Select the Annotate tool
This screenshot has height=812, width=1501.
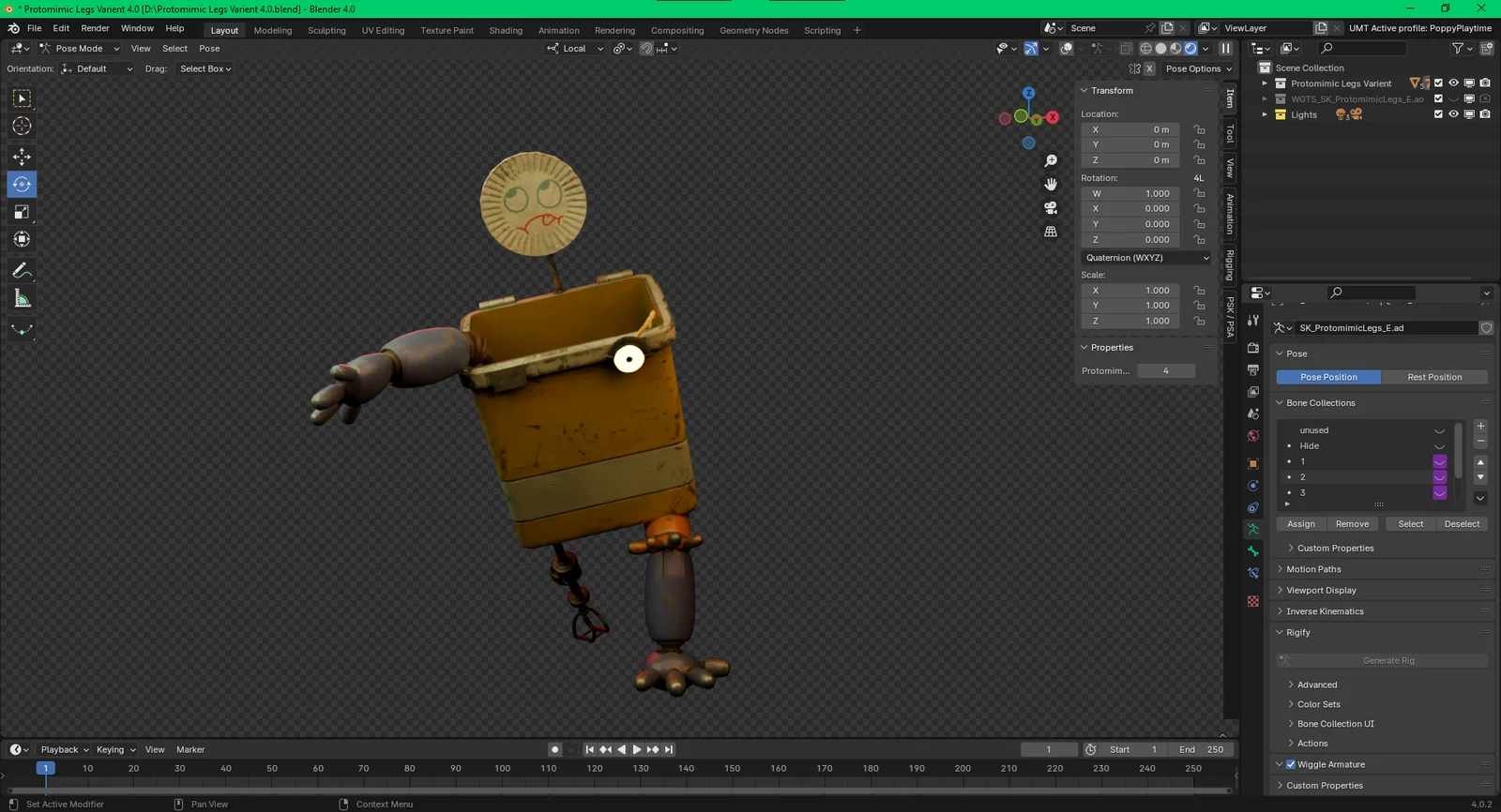click(22, 271)
